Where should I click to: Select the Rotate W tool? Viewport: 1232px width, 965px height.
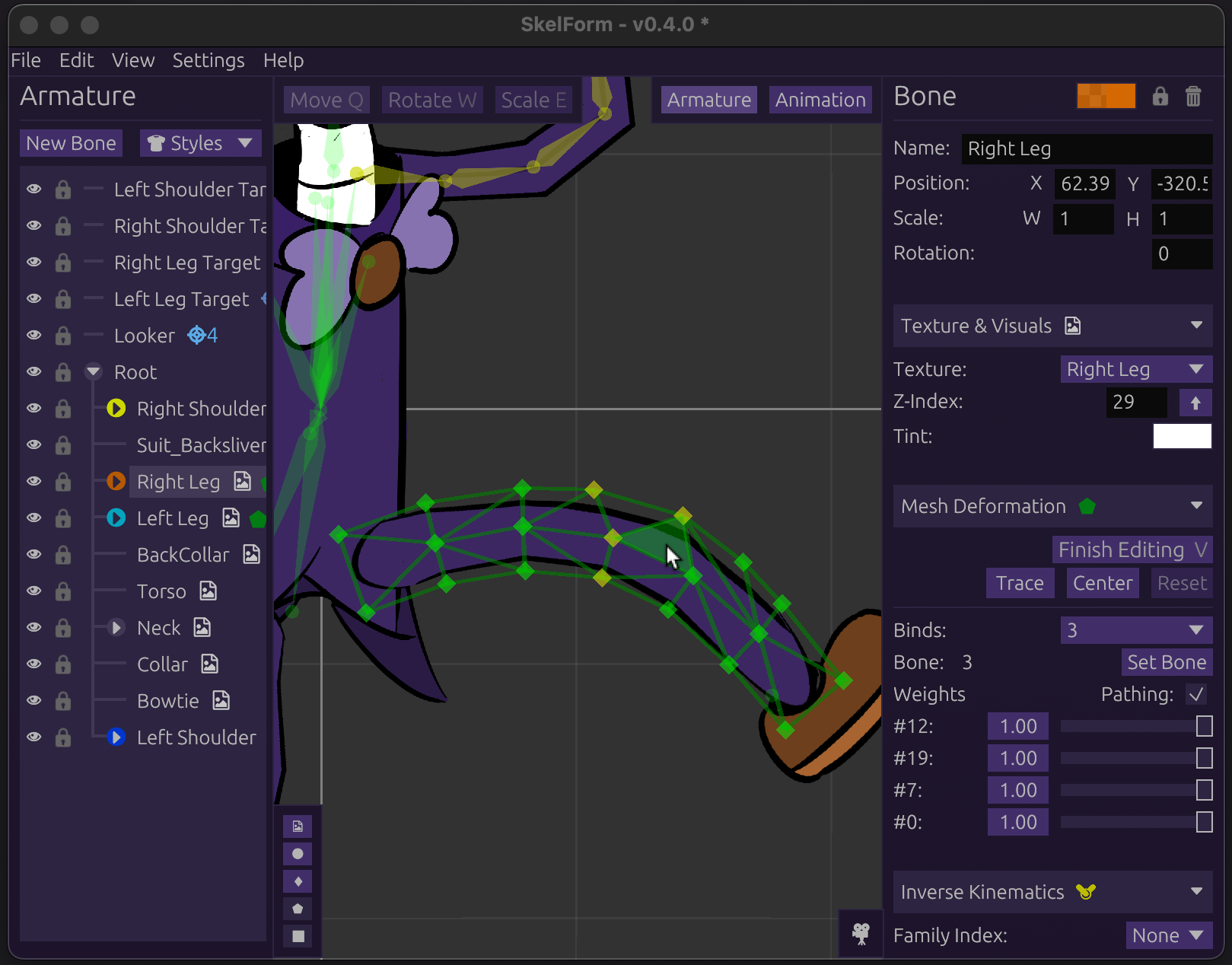point(432,100)
